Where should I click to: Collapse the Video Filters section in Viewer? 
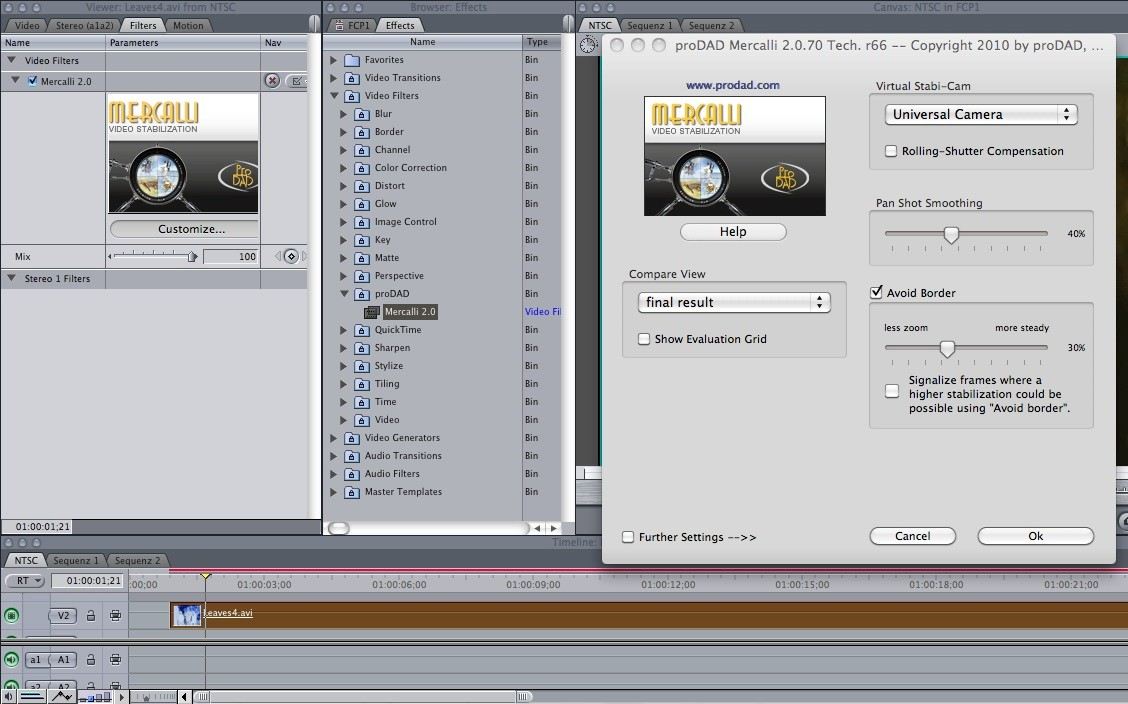click(x=12, y=60)
